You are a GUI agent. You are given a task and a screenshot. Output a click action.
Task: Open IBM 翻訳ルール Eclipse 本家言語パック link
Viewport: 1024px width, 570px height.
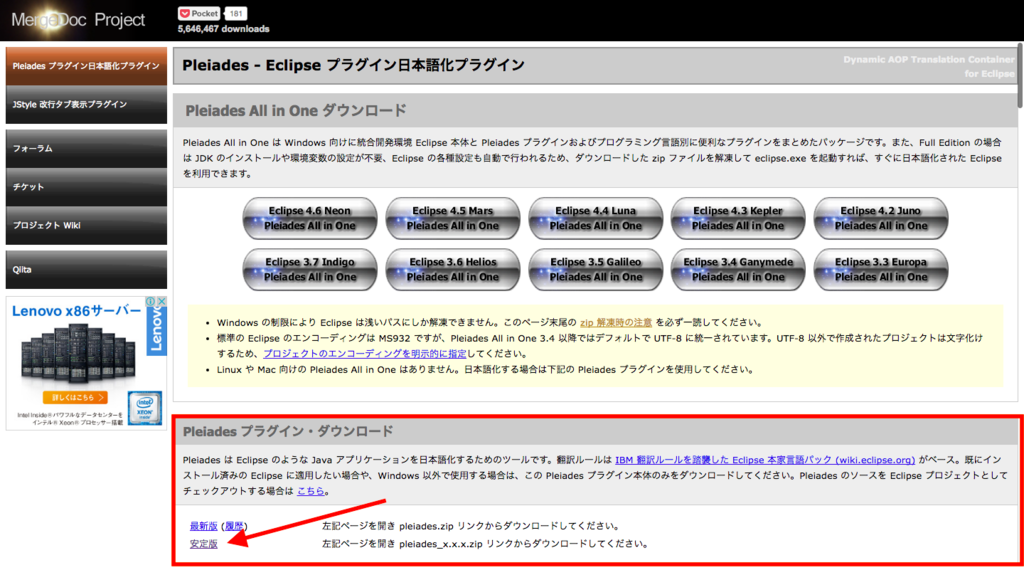pos(765,460)
